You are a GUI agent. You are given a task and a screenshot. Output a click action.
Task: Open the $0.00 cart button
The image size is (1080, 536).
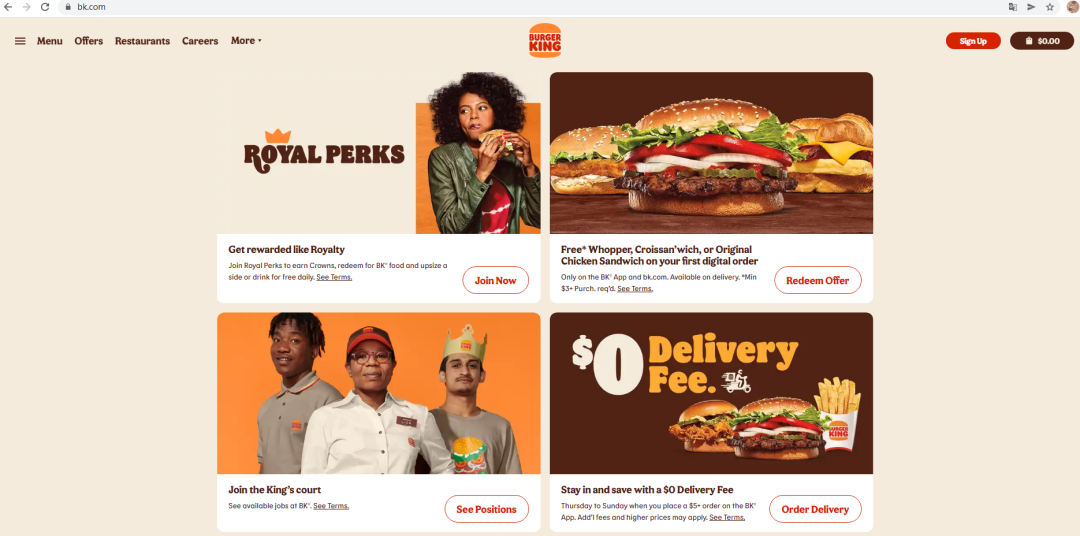(x=1042, y=41)
